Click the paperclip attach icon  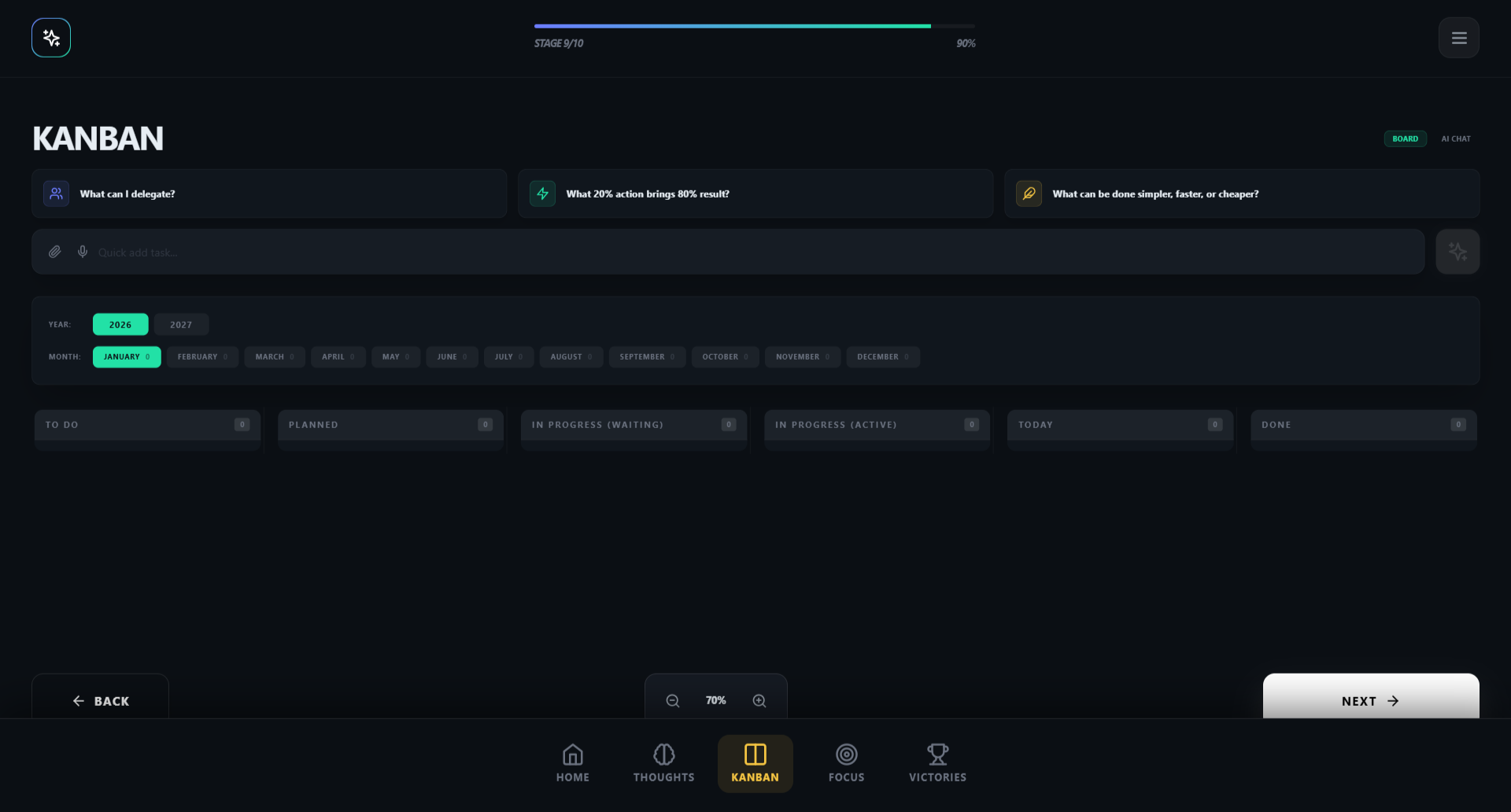click(x=54, y=252)
